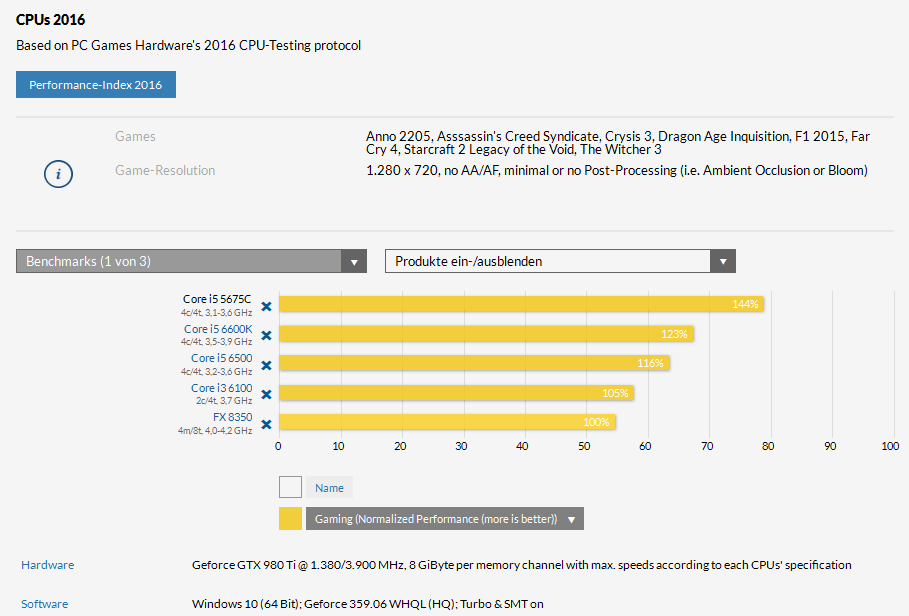Click the Core i5 5675C label
The image size is (909, 616).
(x=217, y=299)
